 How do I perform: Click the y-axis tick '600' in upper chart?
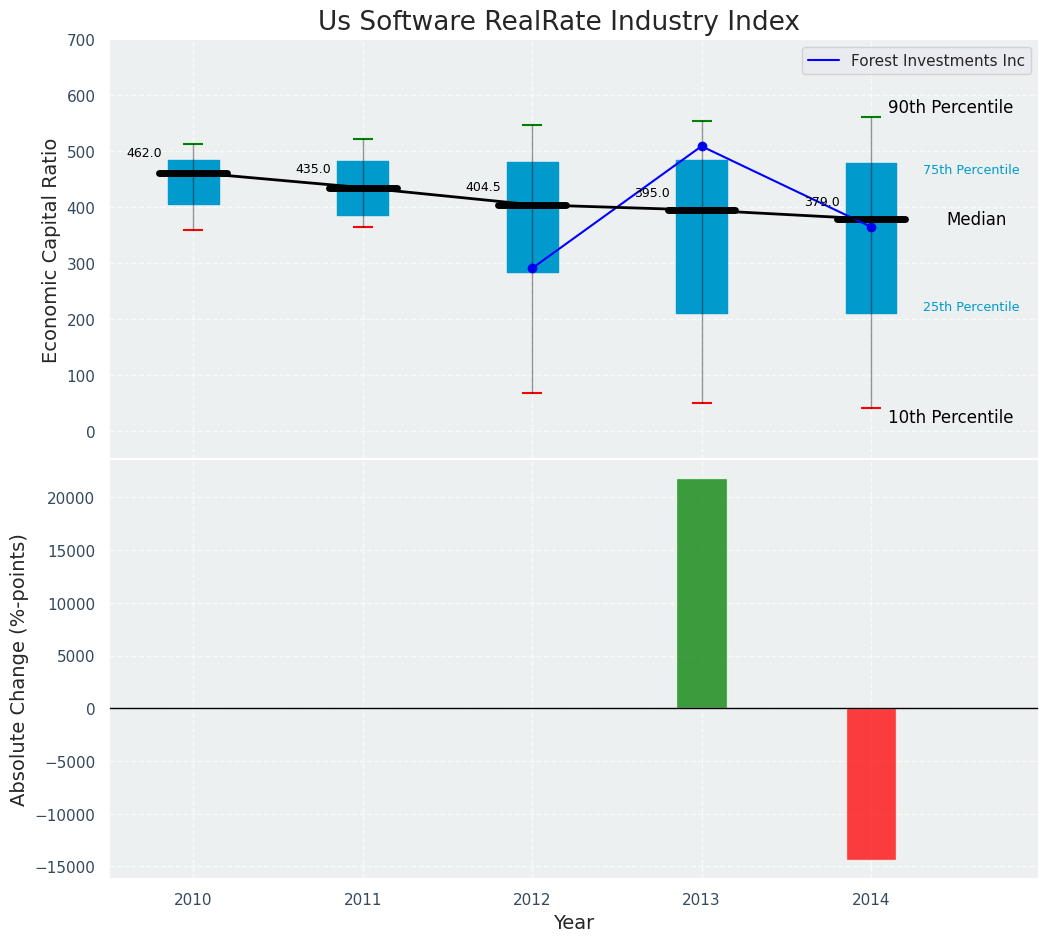[81, 96]
